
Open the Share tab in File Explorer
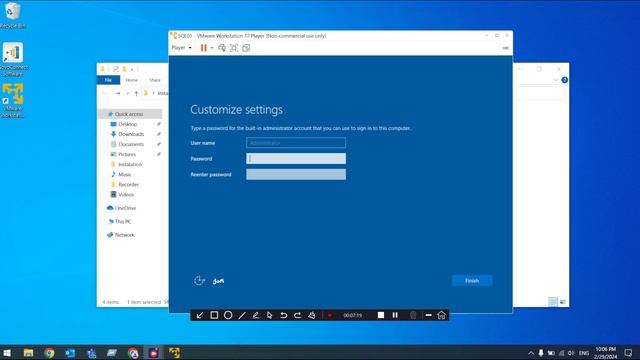click(x=155, y=80)
